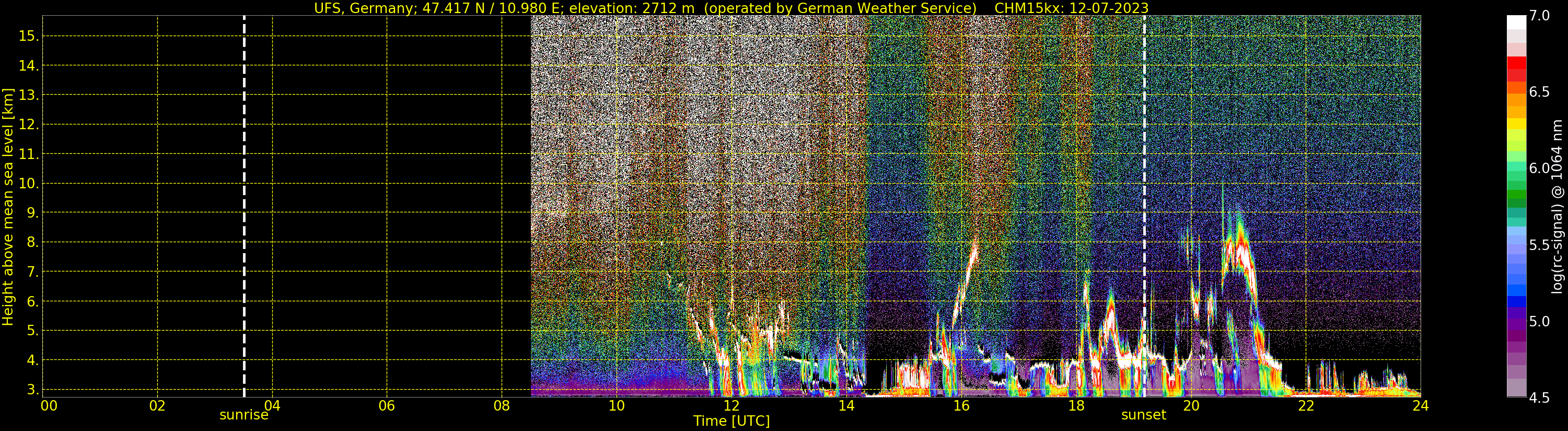Viewport: 1568px width, 431px height.
Task: Click the yellow segment of the colorbar
Action: [1516, 124]
